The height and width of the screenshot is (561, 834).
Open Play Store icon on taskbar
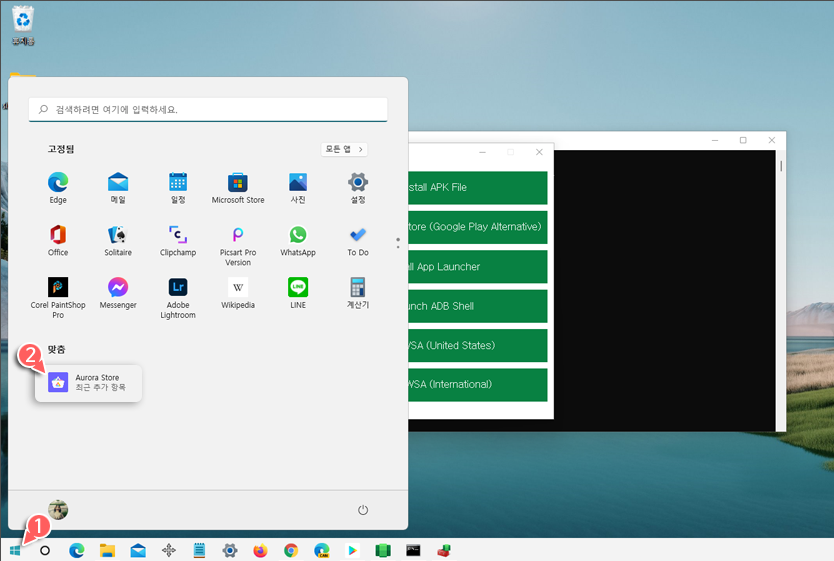(352, 550)
